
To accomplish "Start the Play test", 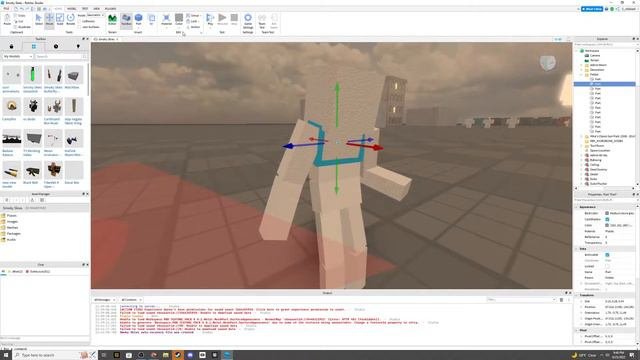I will [x=210, y=19].
